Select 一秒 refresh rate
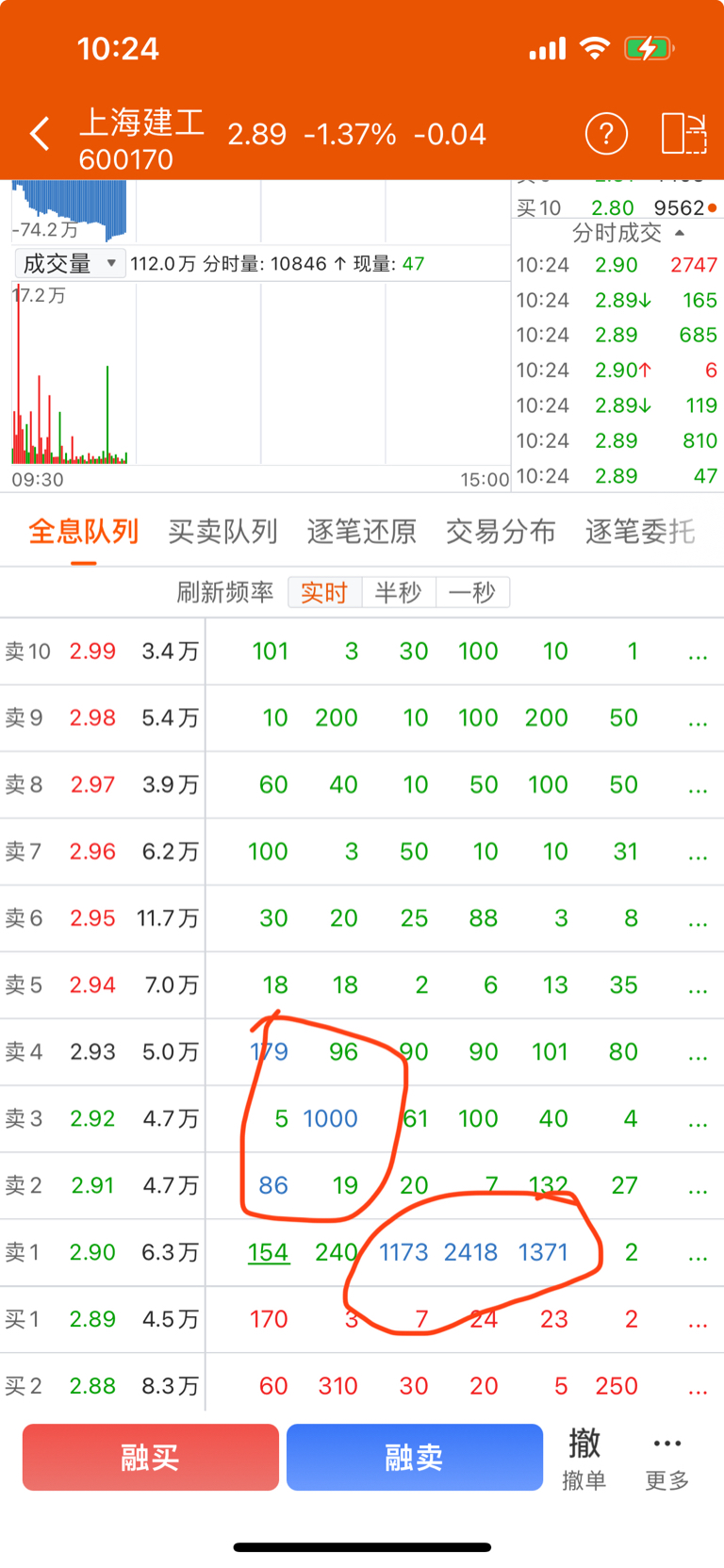 click(x=472, y=592)
